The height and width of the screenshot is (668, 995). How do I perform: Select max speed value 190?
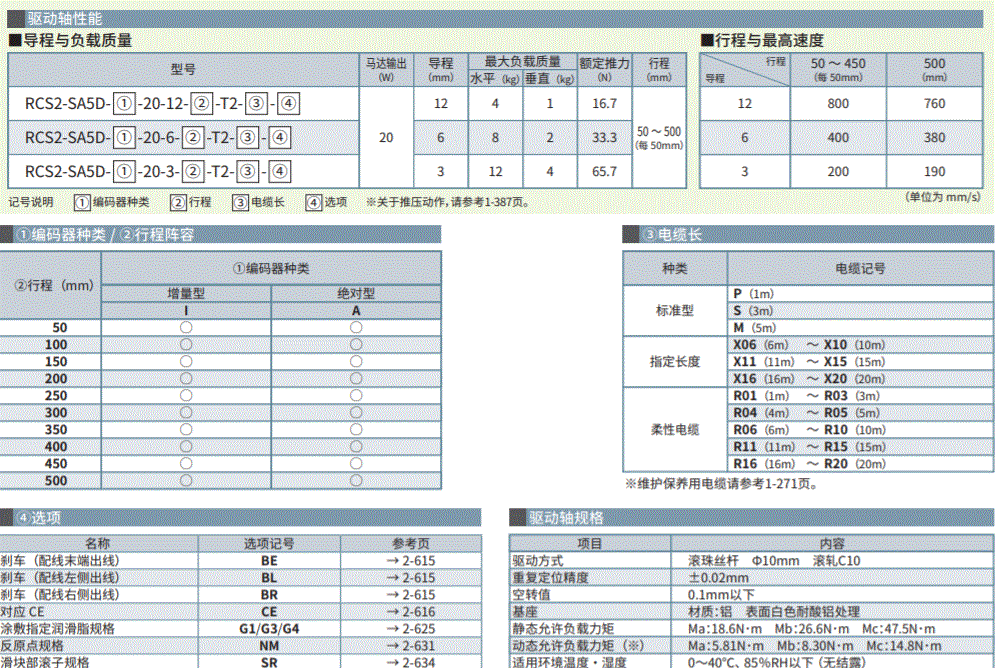pos(934,171)
